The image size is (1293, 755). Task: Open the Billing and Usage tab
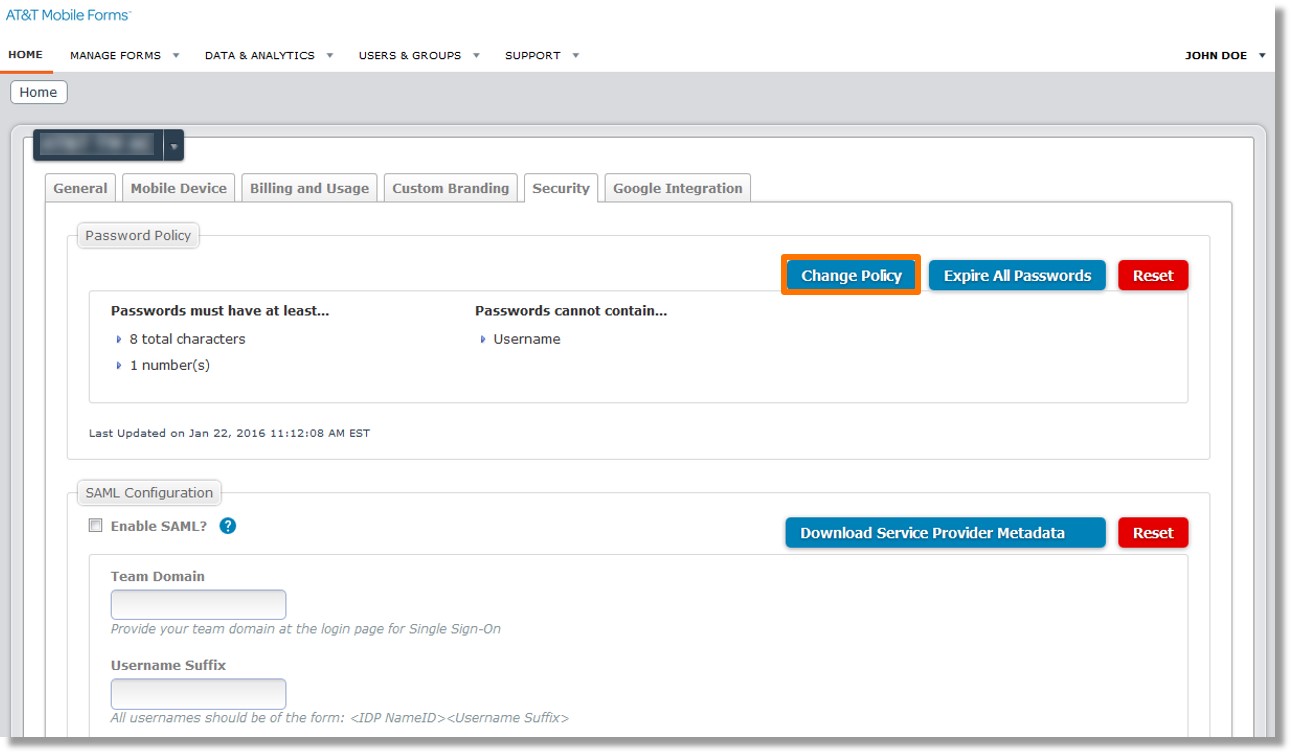[x=309, y=188]
